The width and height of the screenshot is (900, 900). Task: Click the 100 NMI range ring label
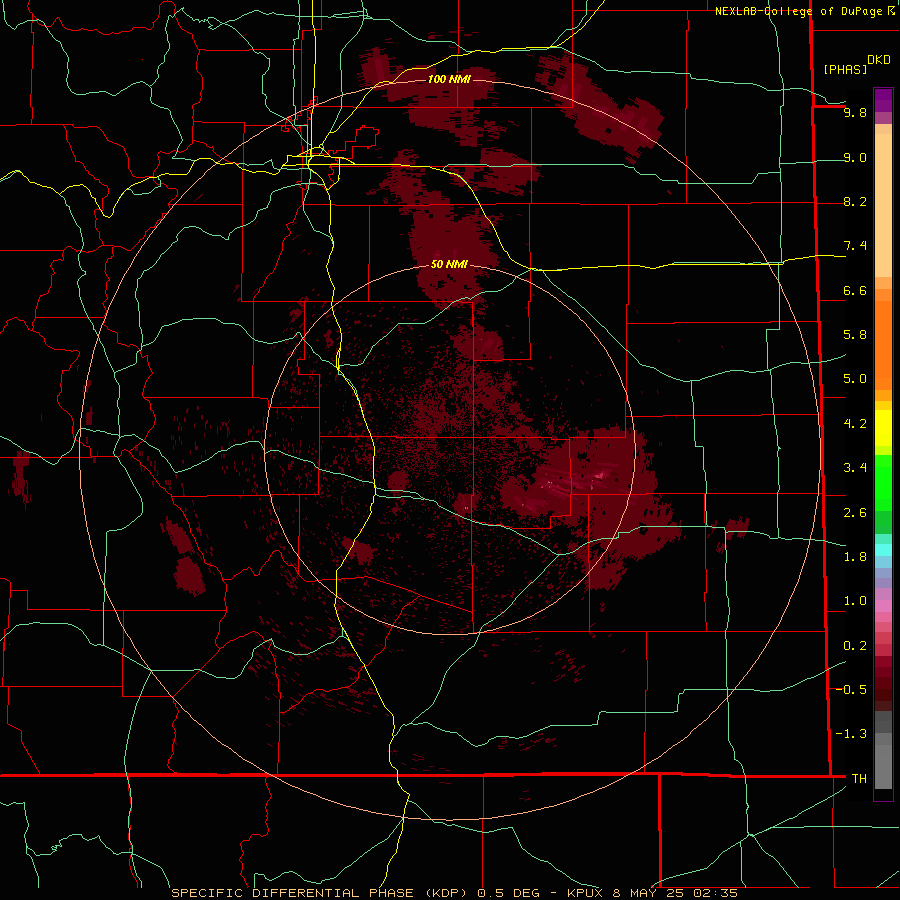point(449,79)
